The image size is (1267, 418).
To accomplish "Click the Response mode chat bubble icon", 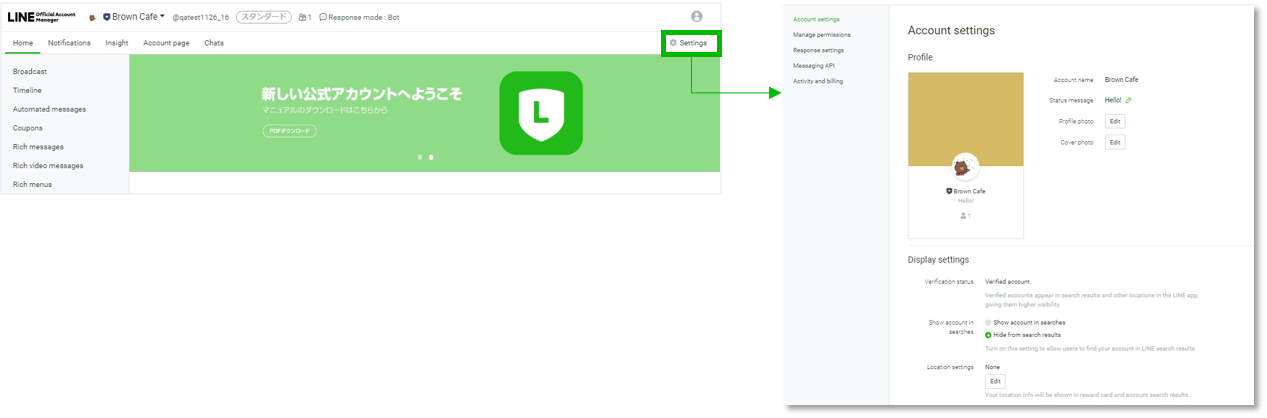I will point(323,17).
